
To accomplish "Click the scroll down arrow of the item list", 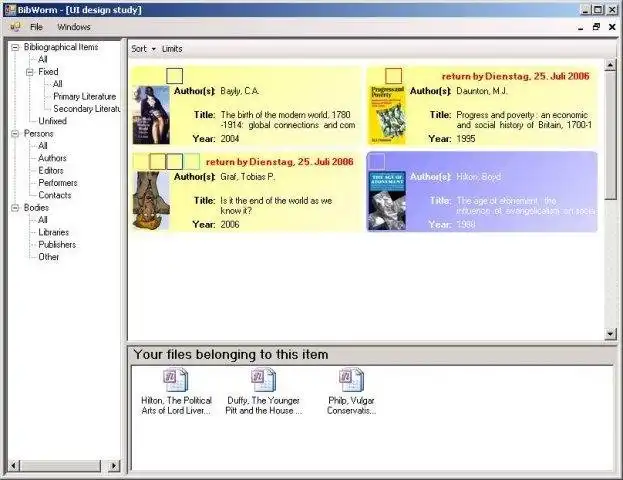I will point(610,334).
